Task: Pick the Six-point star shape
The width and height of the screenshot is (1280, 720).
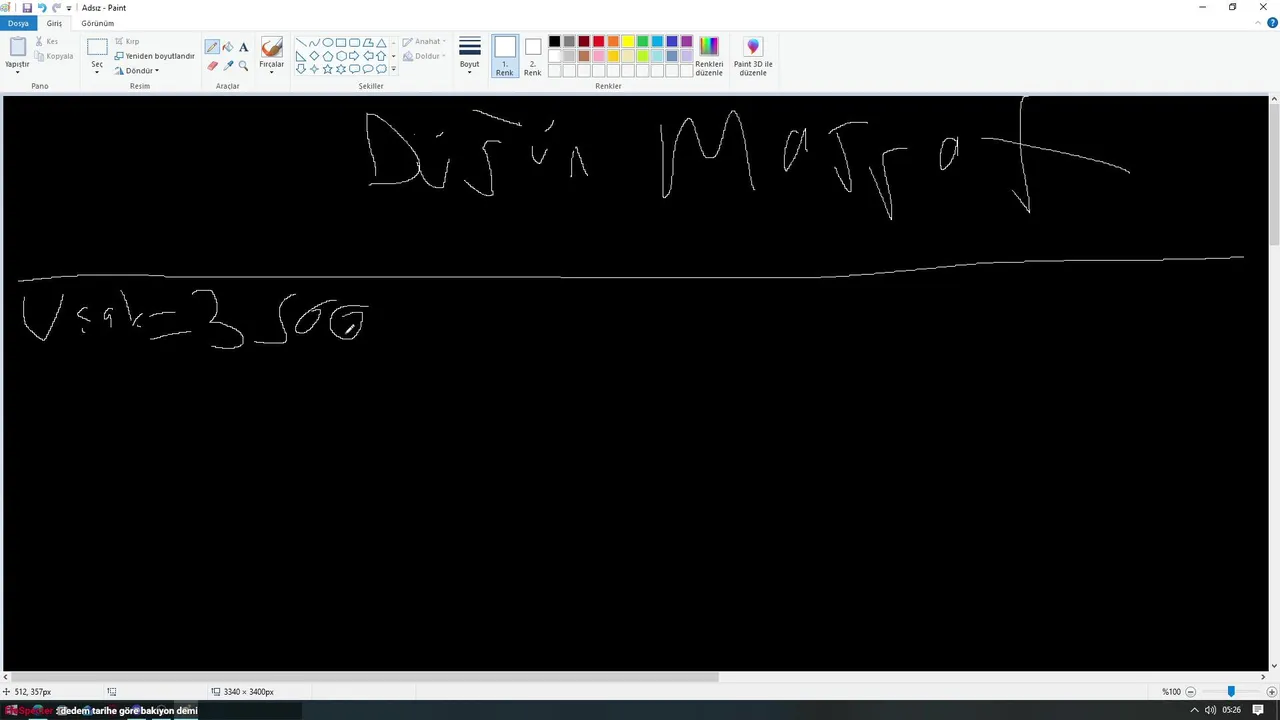Action: coord(341,69)
